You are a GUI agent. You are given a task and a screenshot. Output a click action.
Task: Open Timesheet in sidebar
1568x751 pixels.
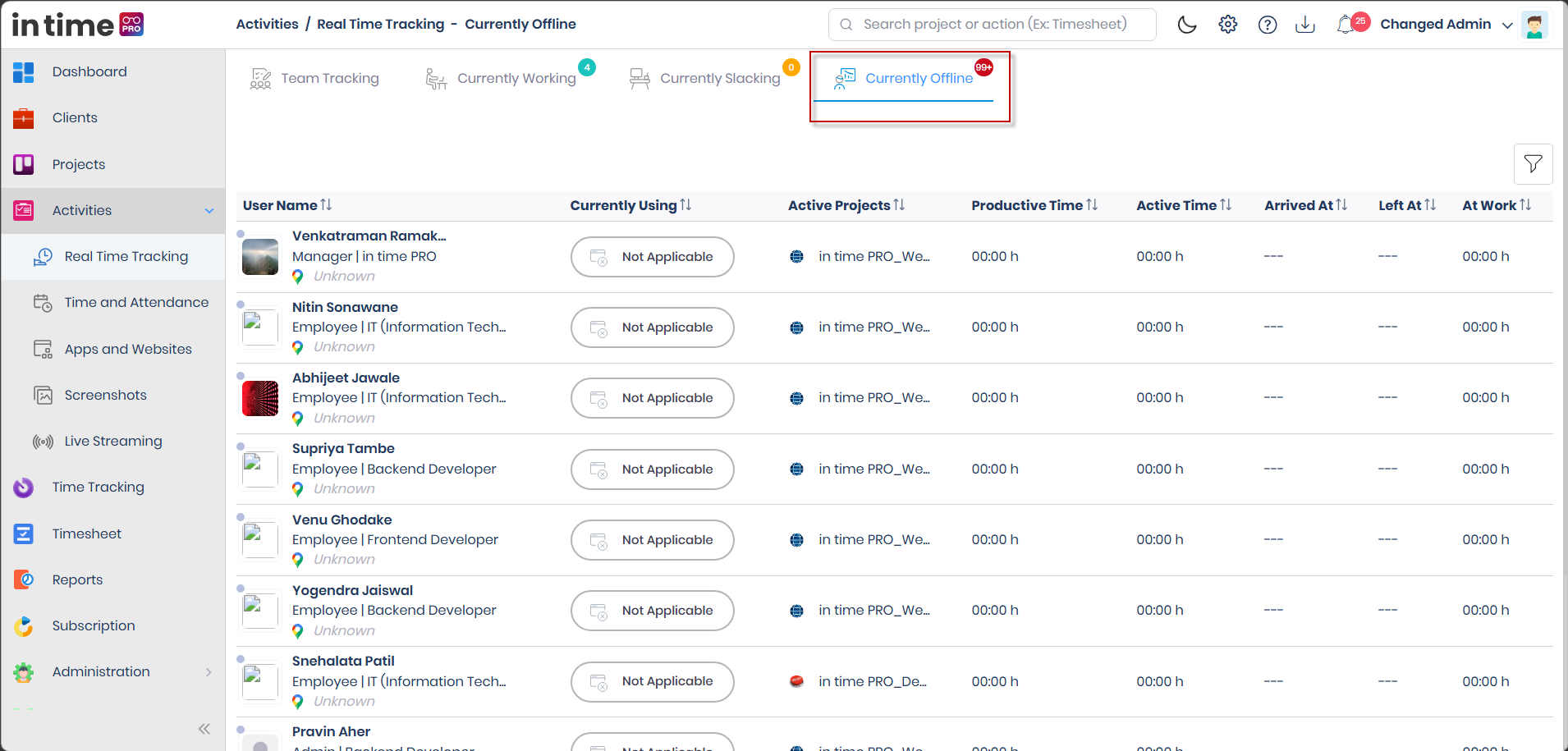tap(113, 533)
